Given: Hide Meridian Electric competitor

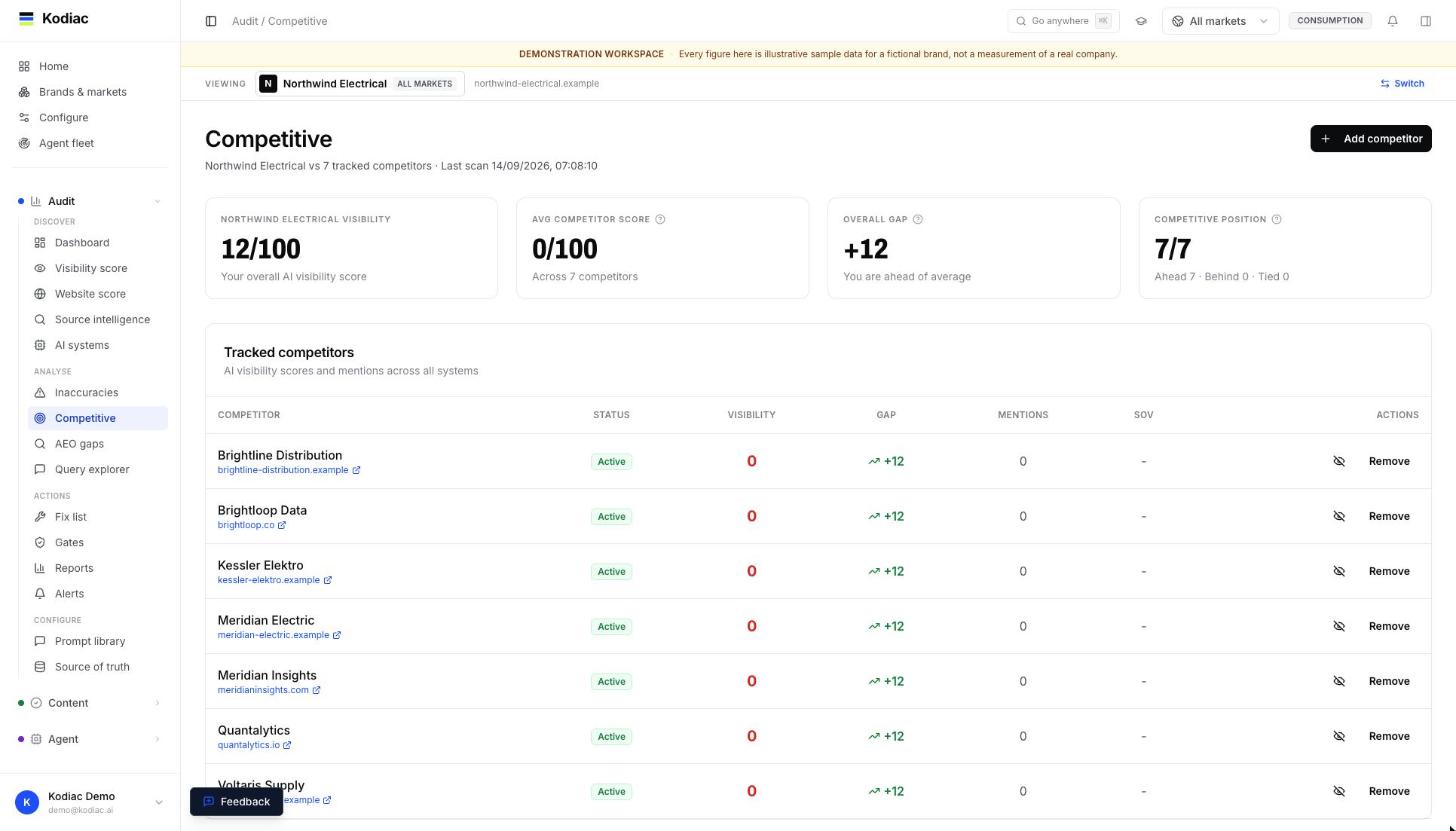Looking at the screenshot, I should [1339, 626].
